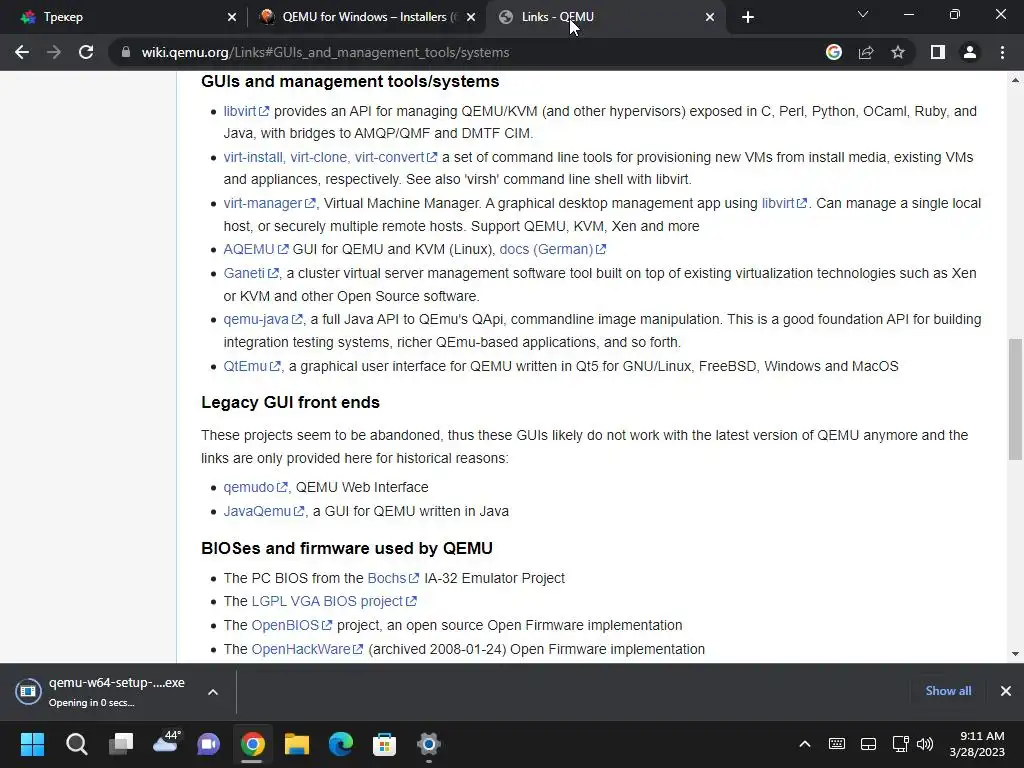Screen dimensions: 1024x768
Task: Open the Windows Start menu
Action: point(32,744)
